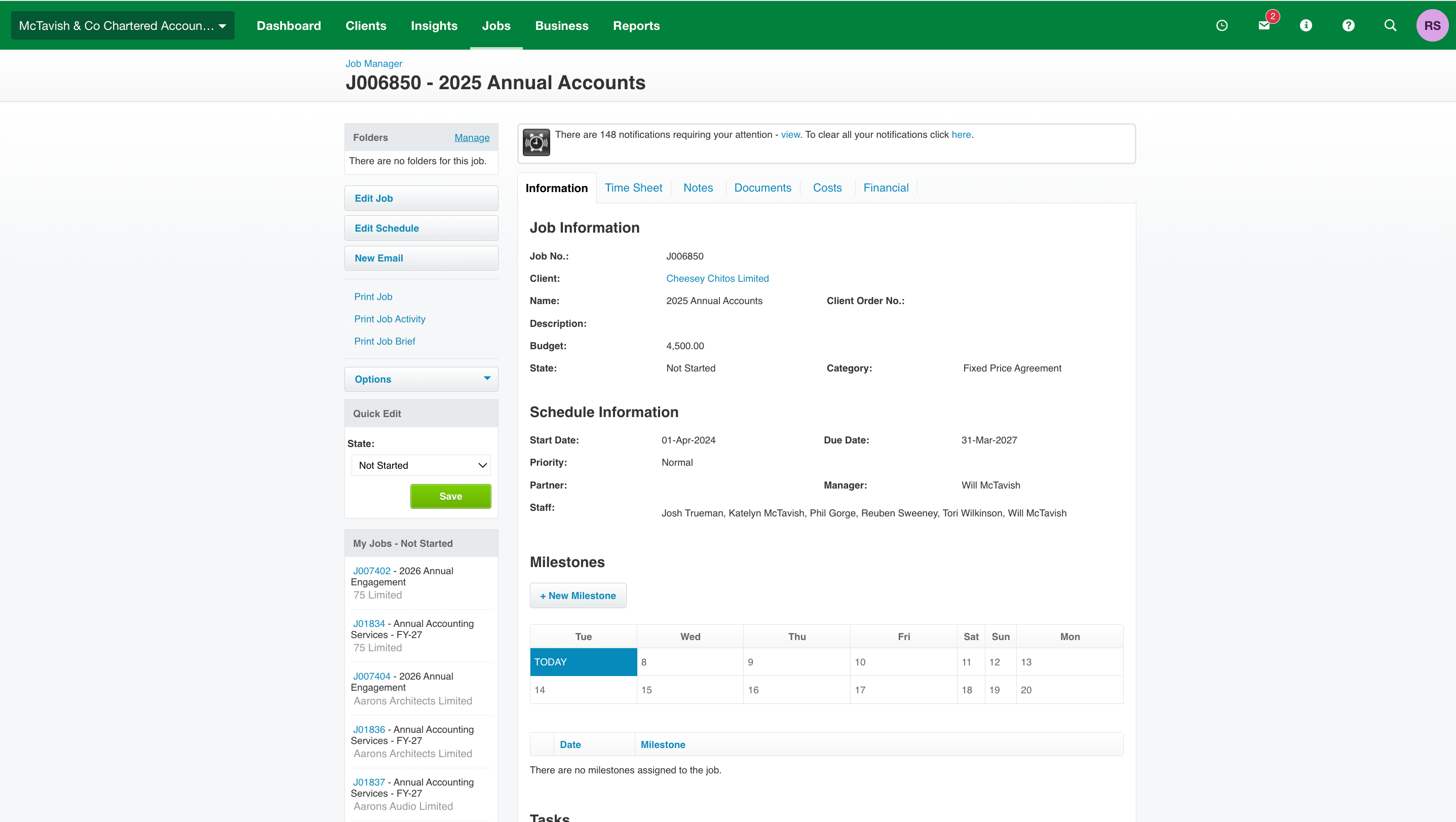The image size is (1456, 822).
Task: Expand the Options dropdown
Action: (421, 380)
